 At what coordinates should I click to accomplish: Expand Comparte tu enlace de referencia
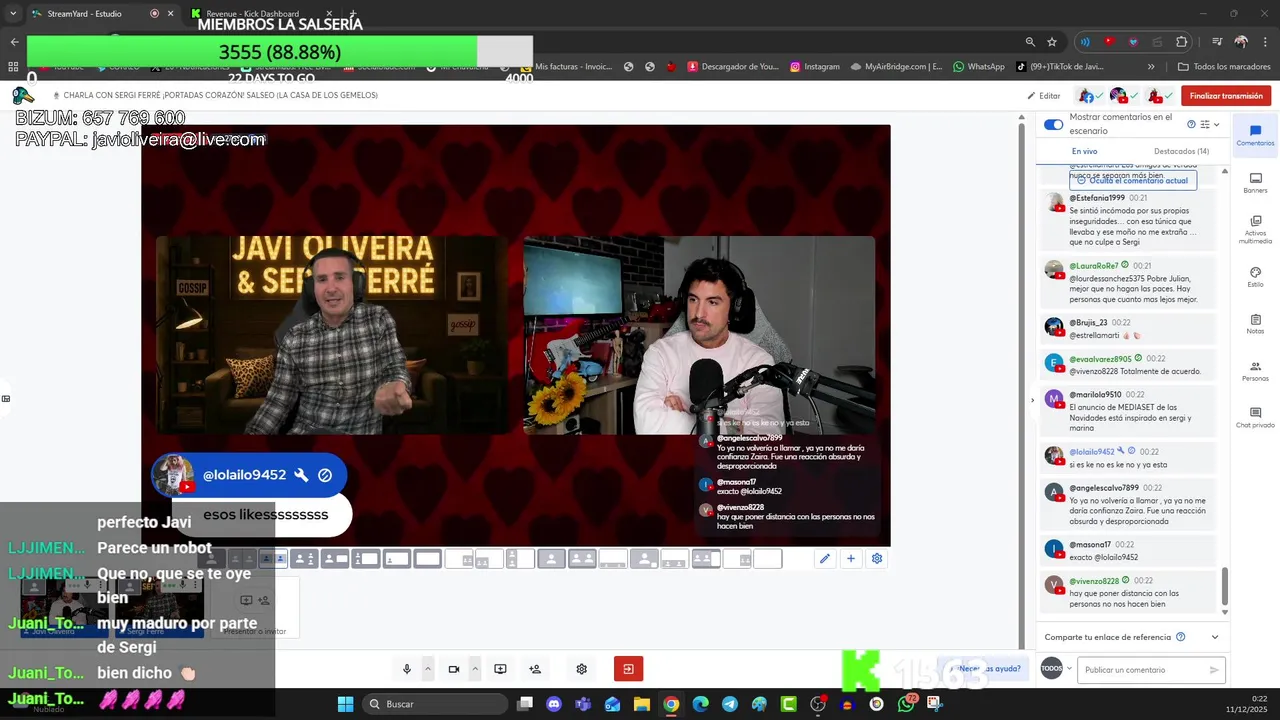click(1215, 637)
